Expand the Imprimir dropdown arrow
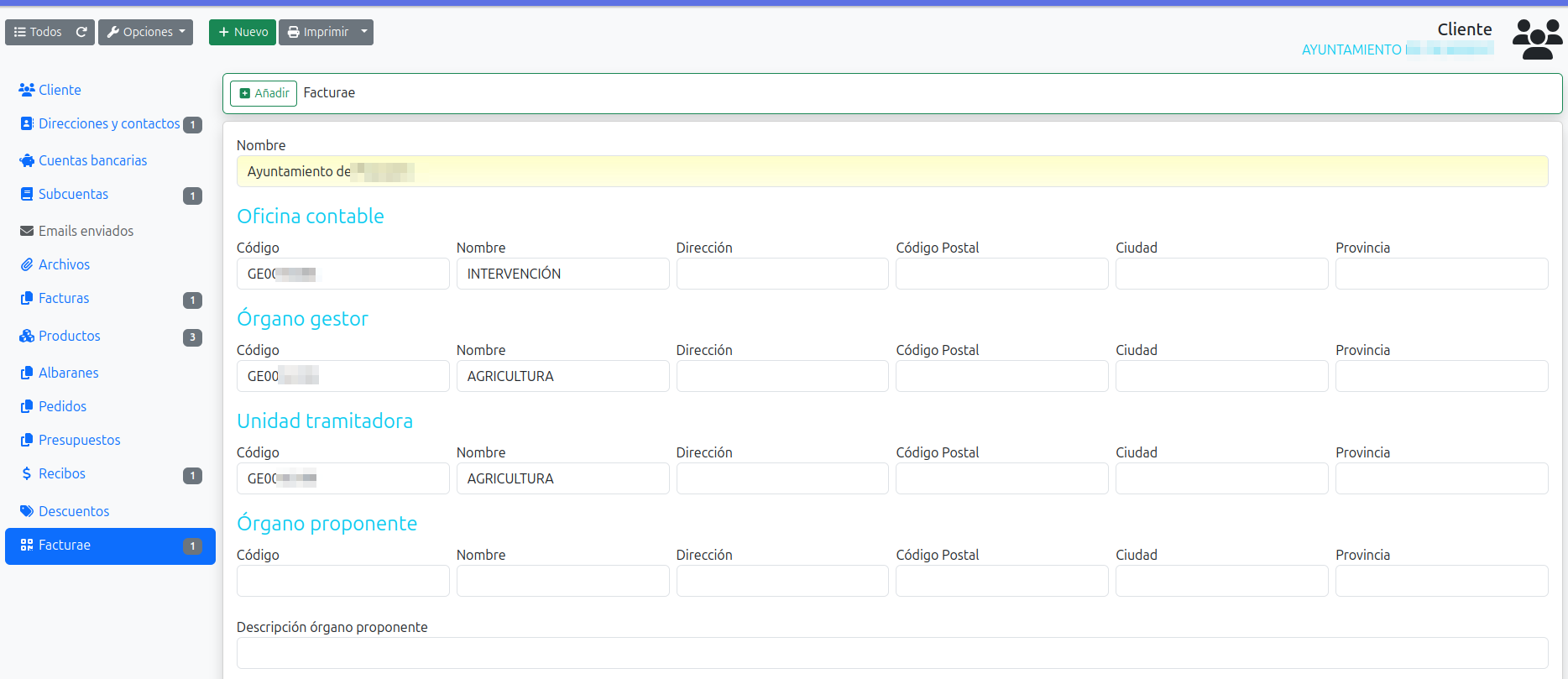This screenshot has height=679, width=1568. point(364,32)
